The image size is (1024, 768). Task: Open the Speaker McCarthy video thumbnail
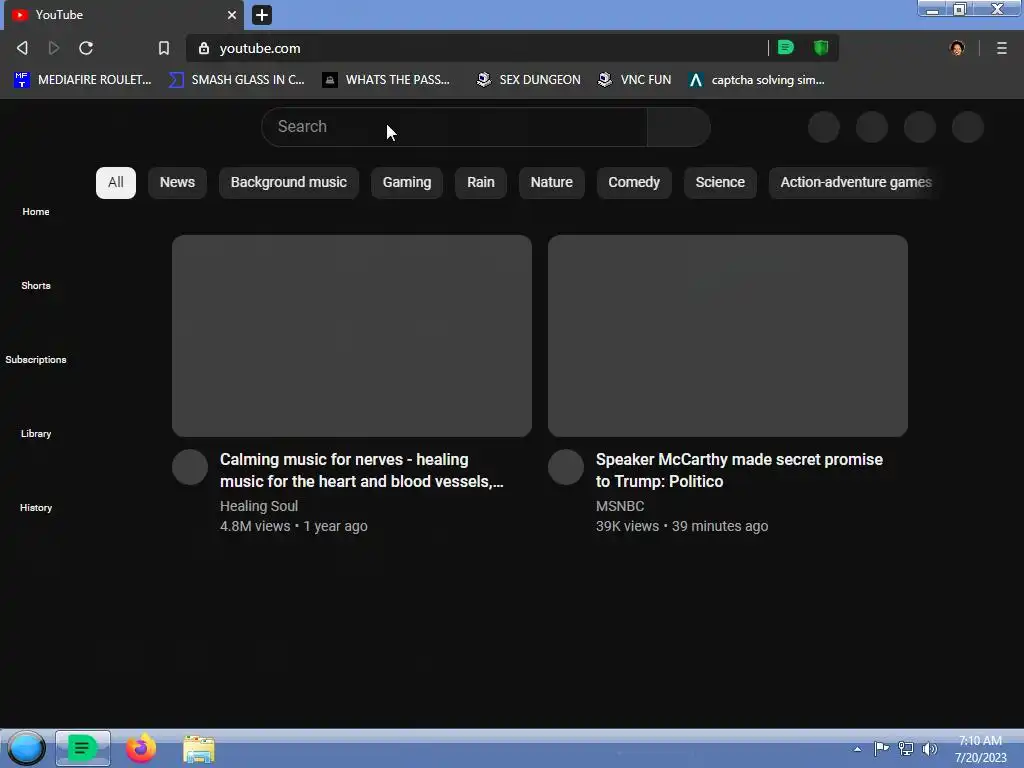pyautogui.click(x=728, y=336)
